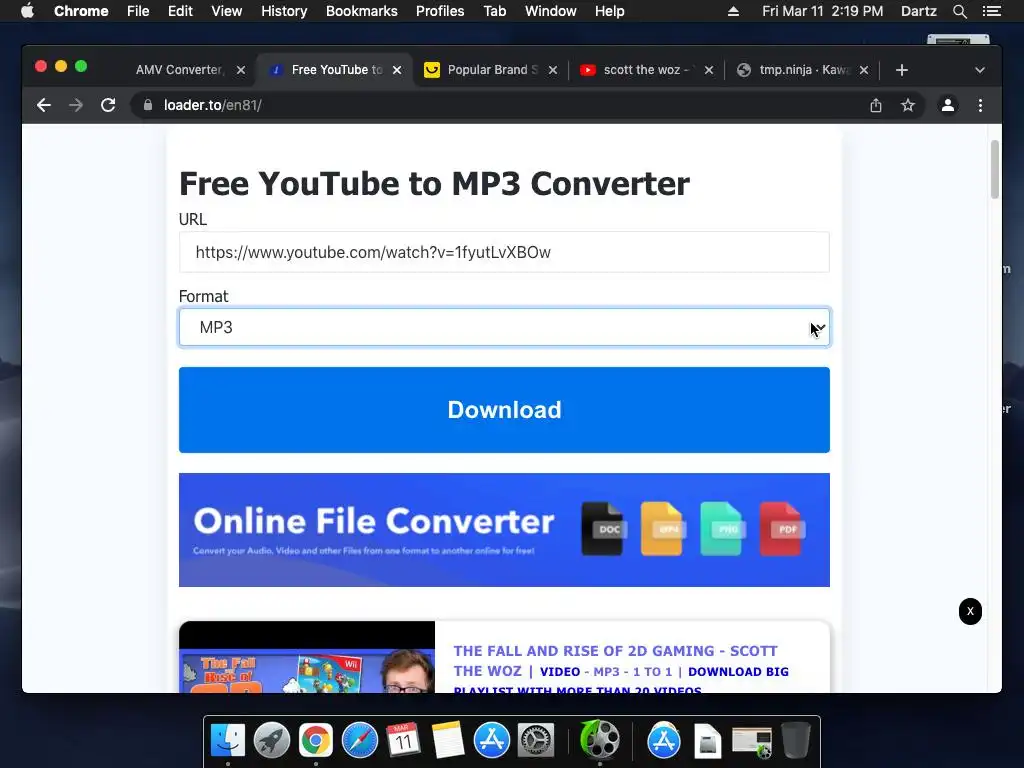Viewport: 1024px width, 768px height.
Task: Reload the loader.to page
Action: pos(108,105)
